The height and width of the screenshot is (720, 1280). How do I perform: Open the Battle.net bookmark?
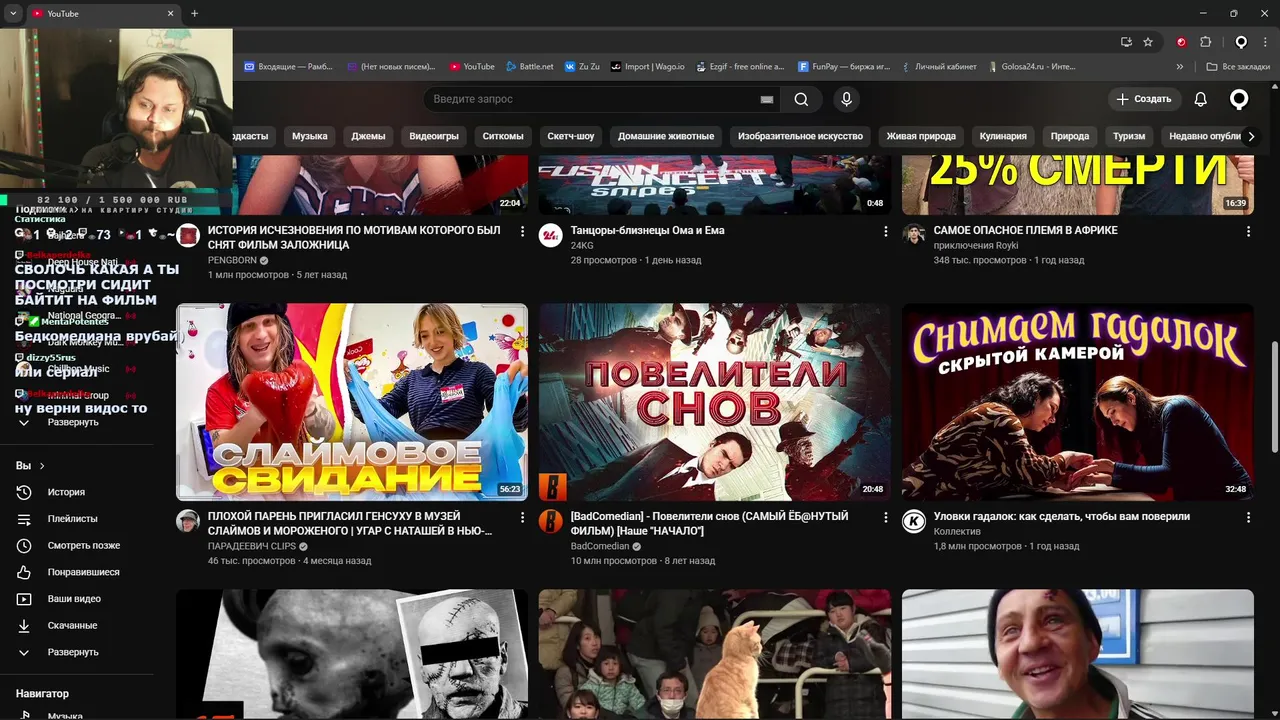[x=529, y=67]
